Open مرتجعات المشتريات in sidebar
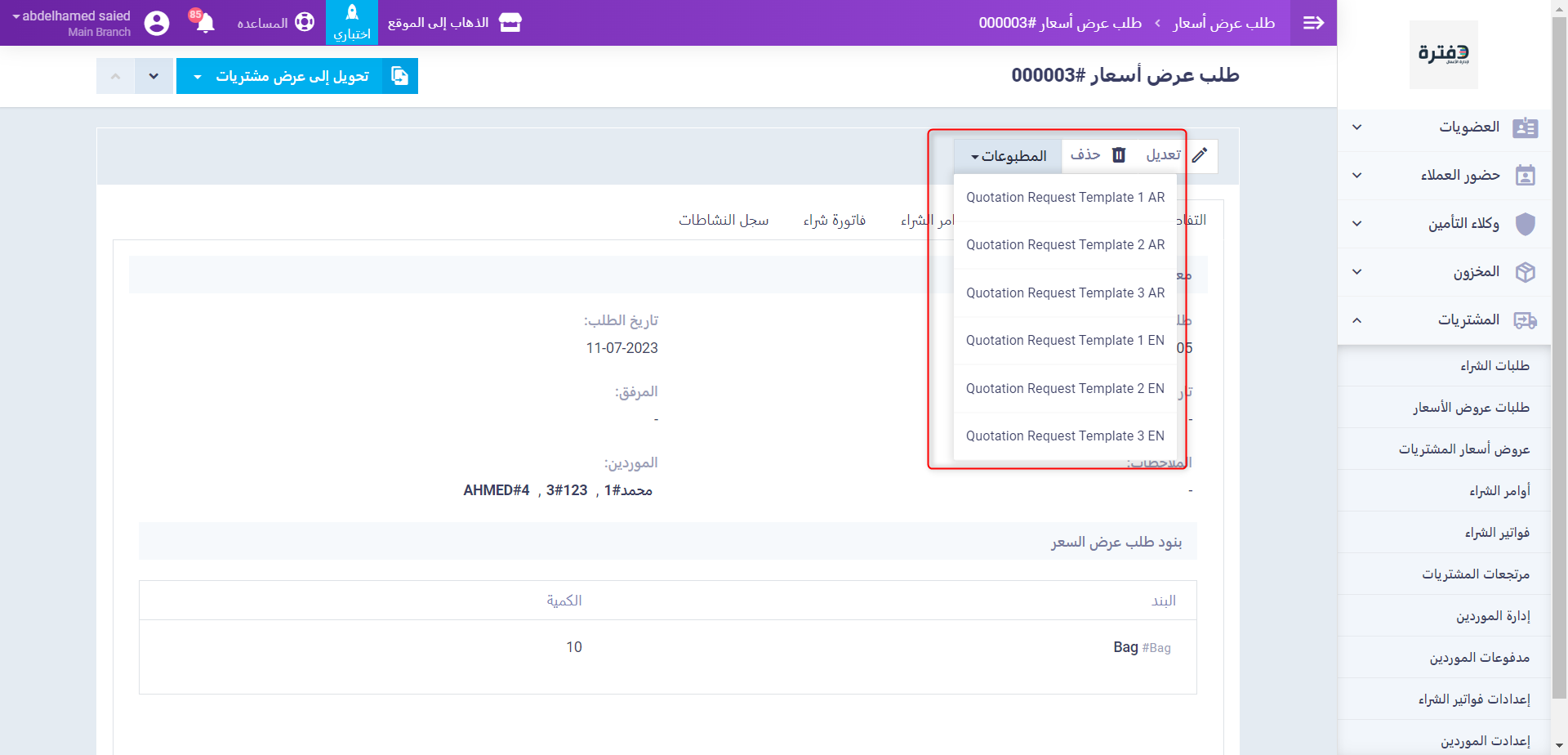Image resolution: width=1568 pixels, height=755 pixels. tap(1444, 574)
